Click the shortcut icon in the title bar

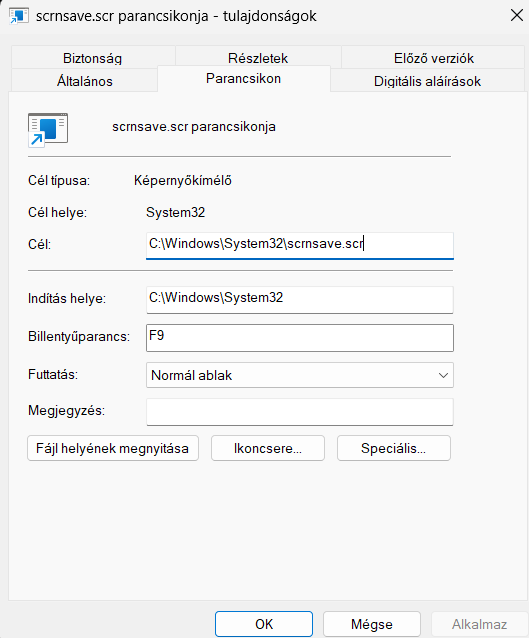coord(19,16)
